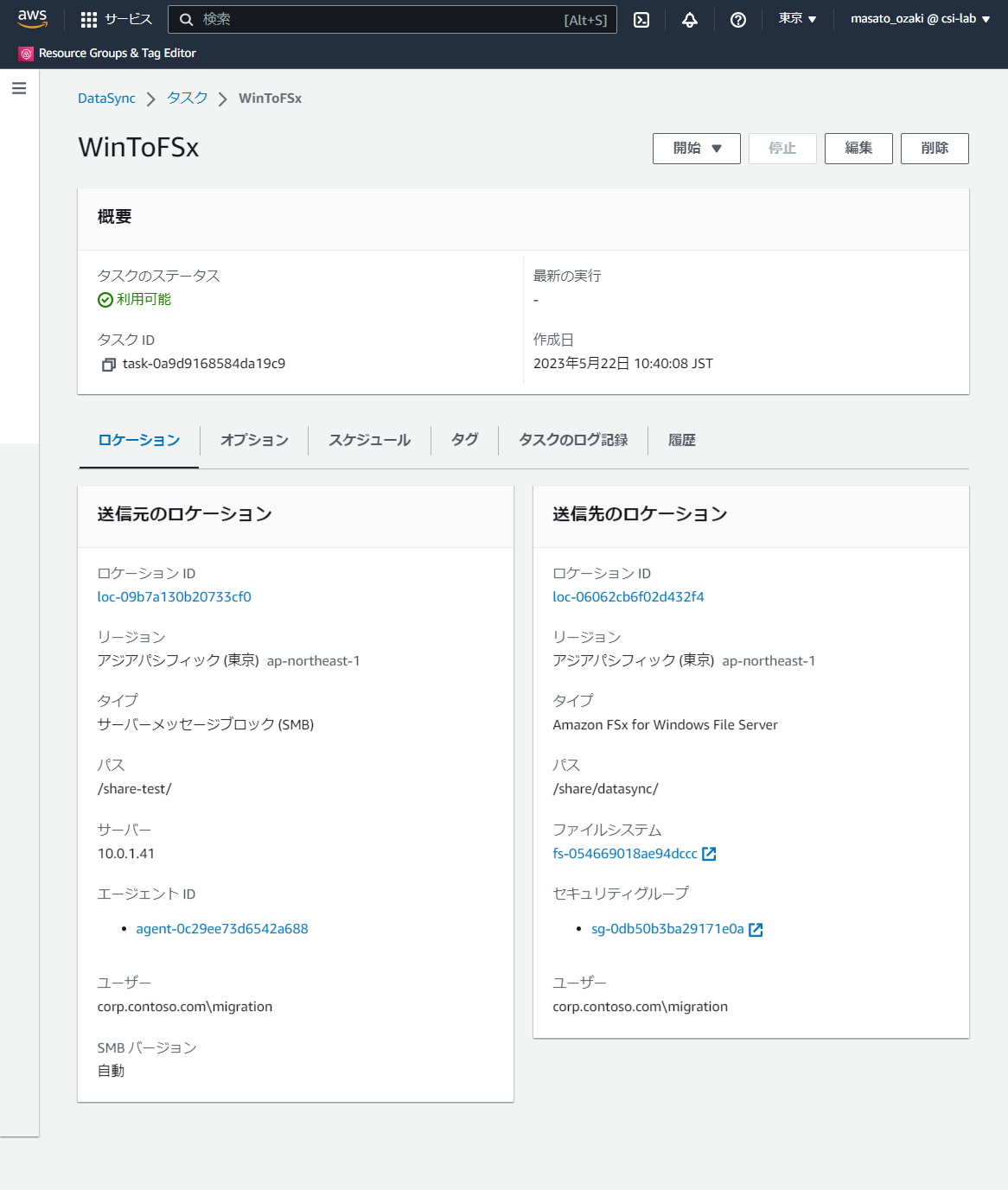1008x1190 pixels.
Task: Click source user corp.contoso.com\migration
Action: [185, 1007]
